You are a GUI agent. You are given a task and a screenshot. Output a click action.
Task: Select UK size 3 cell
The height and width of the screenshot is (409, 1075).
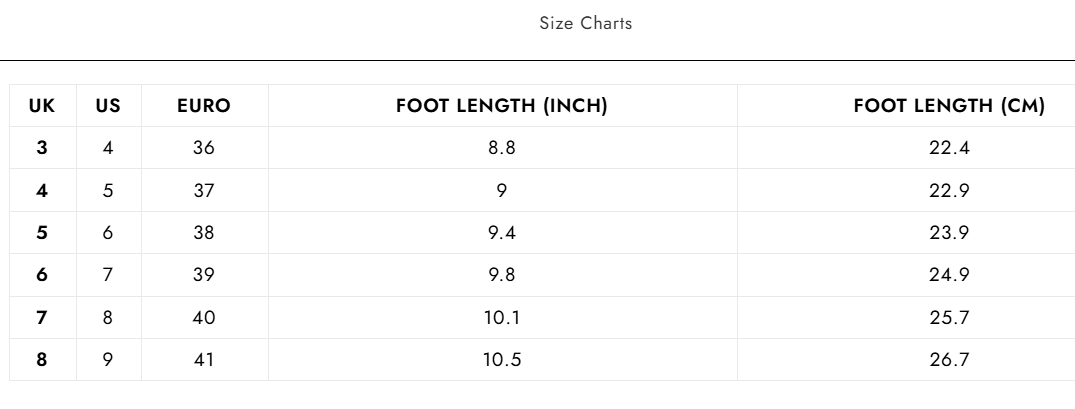[x=42, y=149]
